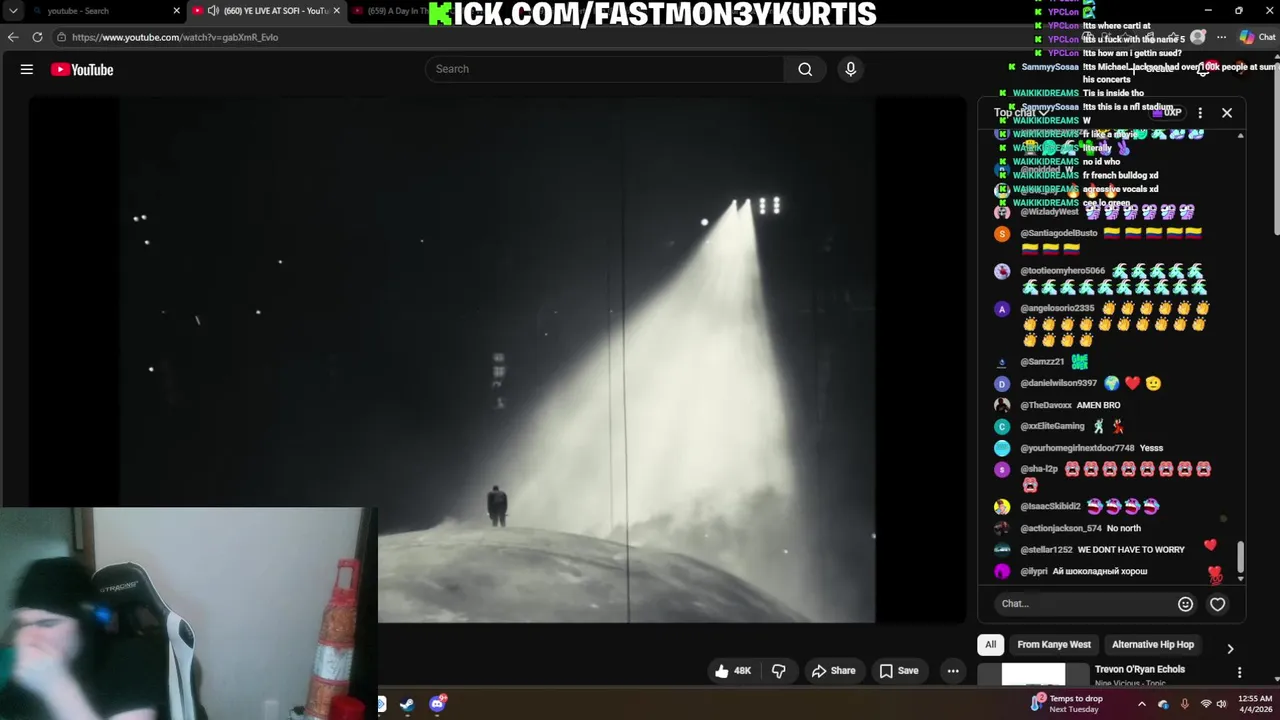The width and height of the screenshot is (1280, 720).
Task: Send a heart reaction in live chat
Action: click(1217, 604)
